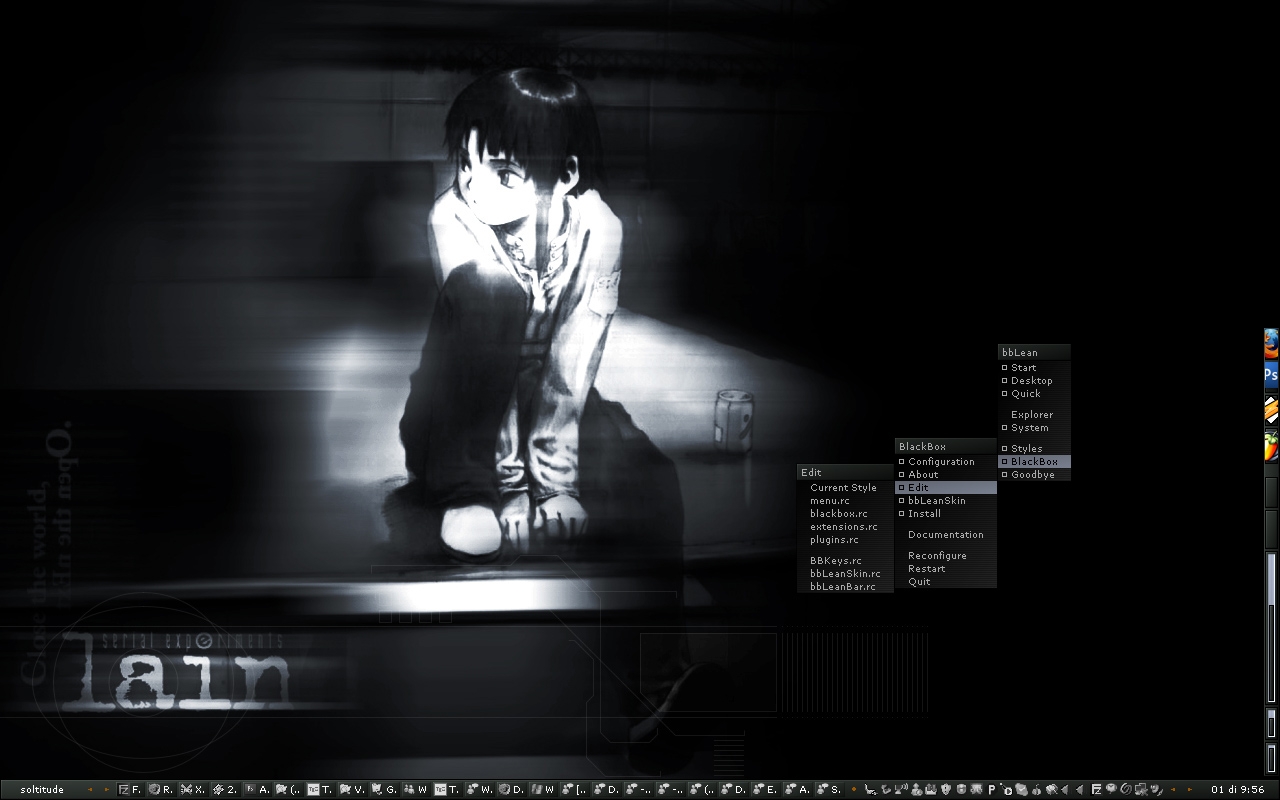Click the BlackBox menu title bar

point(945,446)
